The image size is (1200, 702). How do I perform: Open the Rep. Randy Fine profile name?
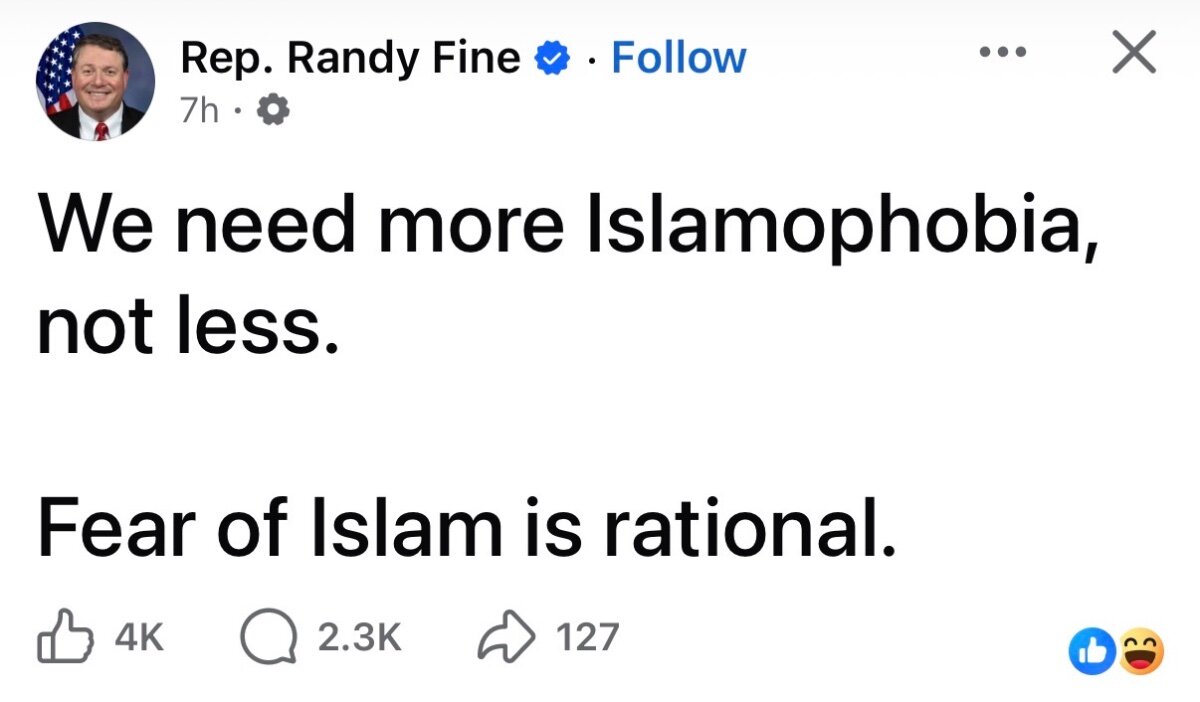click(350, 58)
